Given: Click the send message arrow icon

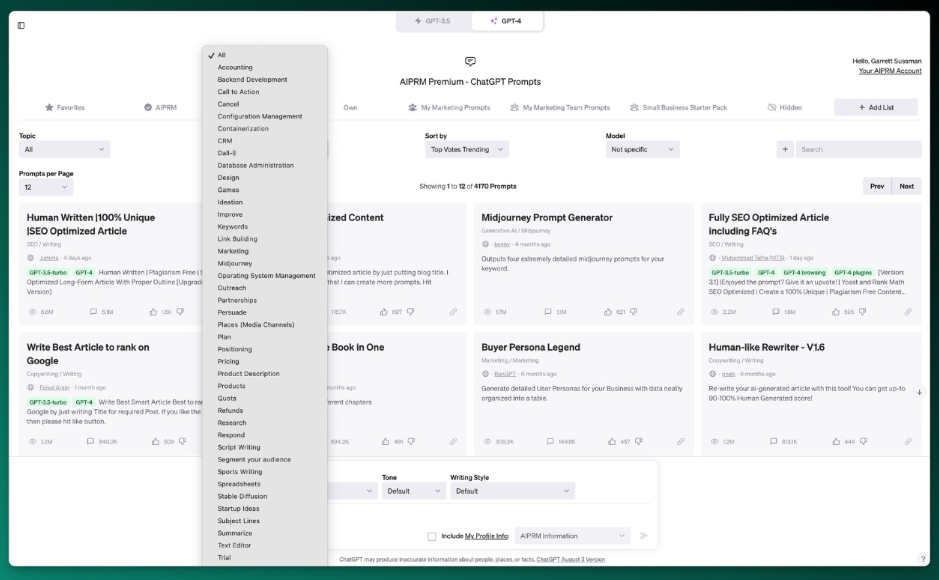Looking at the screenshot, I should [x=644, y=536].
